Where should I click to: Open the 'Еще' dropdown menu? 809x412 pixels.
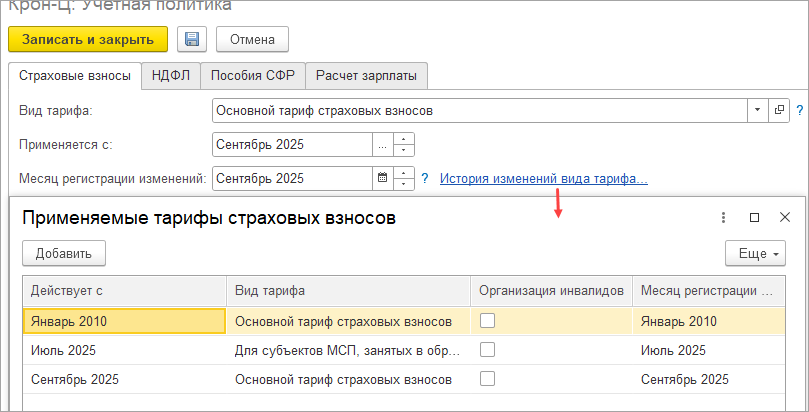point(756,253)
